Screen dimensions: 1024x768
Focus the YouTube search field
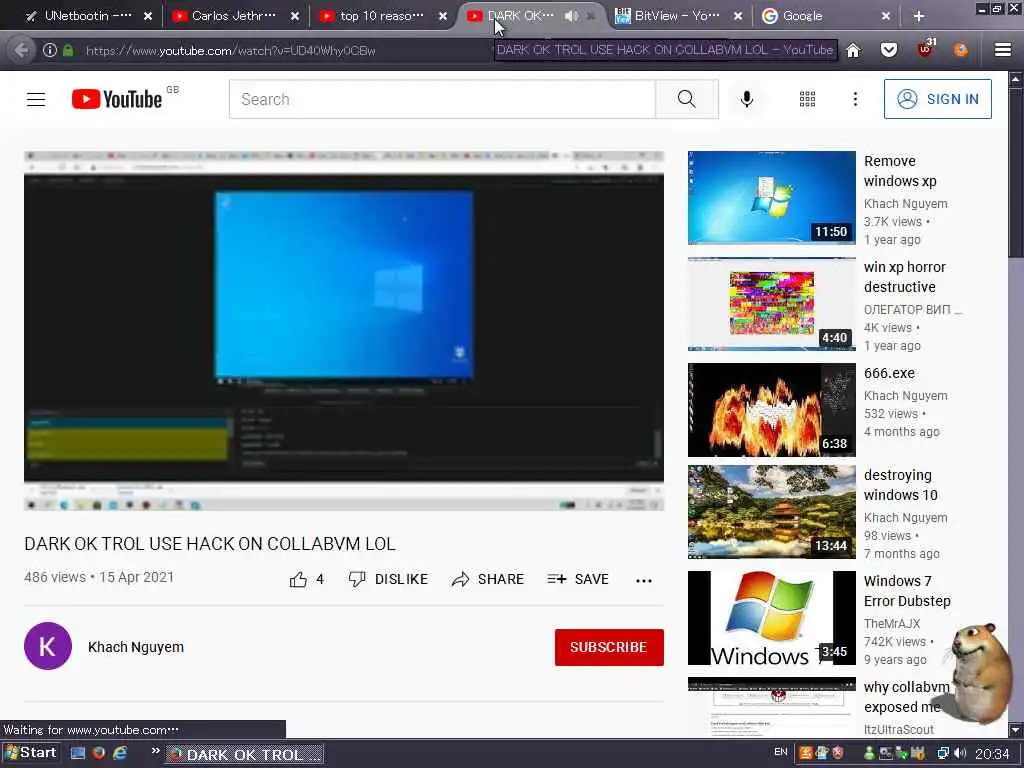pos(442,99)
